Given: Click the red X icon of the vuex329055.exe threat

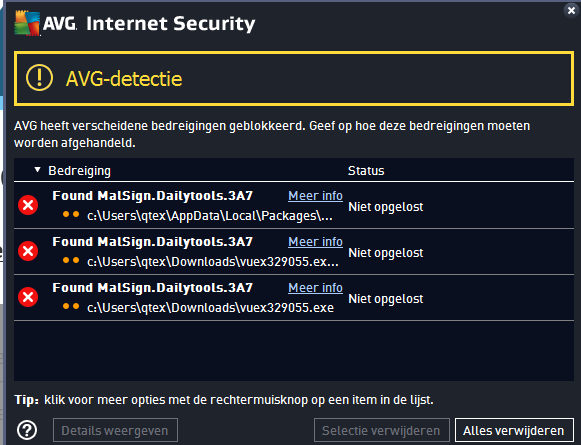Looking at the screenshot, I should (28, 297).
